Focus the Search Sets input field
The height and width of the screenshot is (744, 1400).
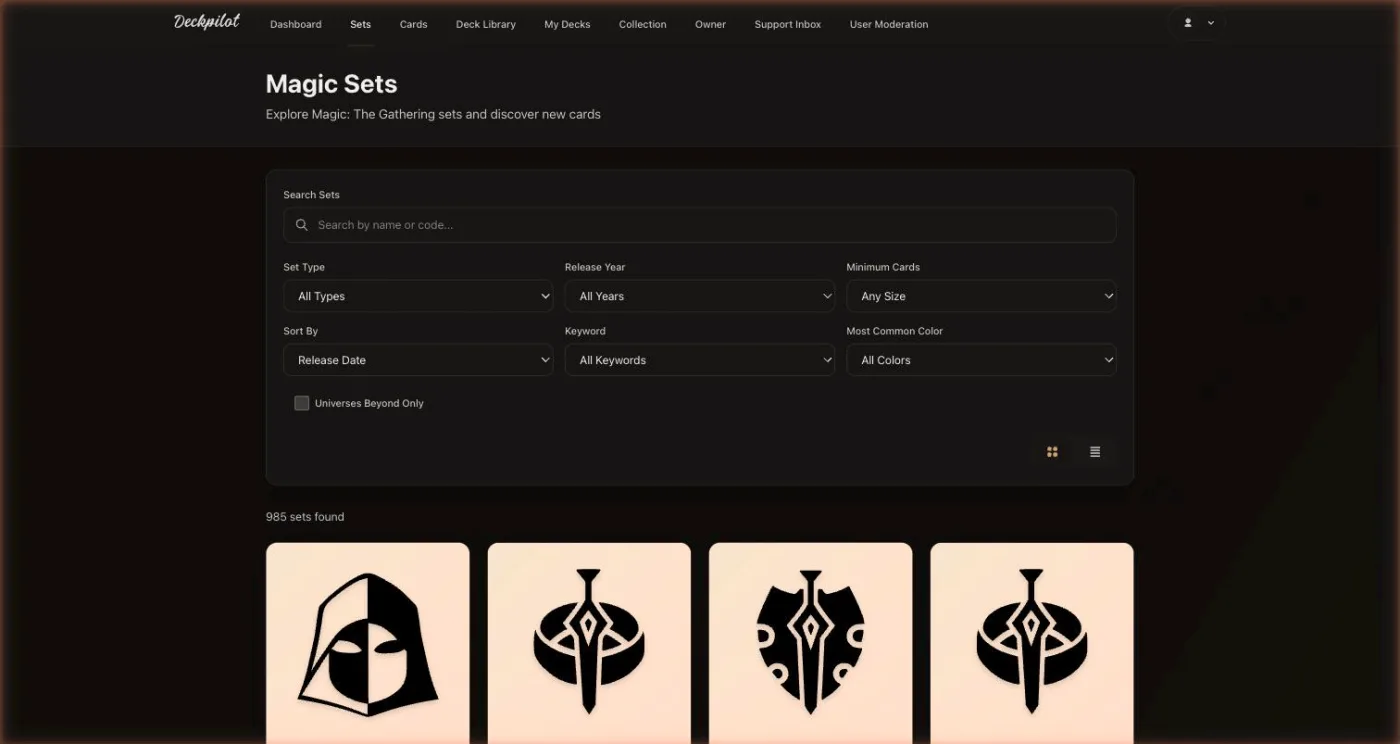(x=700, y=225)
